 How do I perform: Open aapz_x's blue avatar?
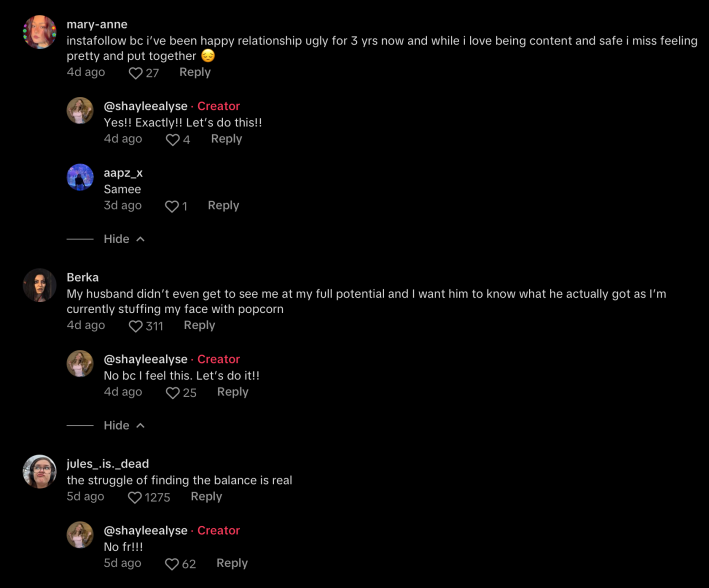click(80, 177)
